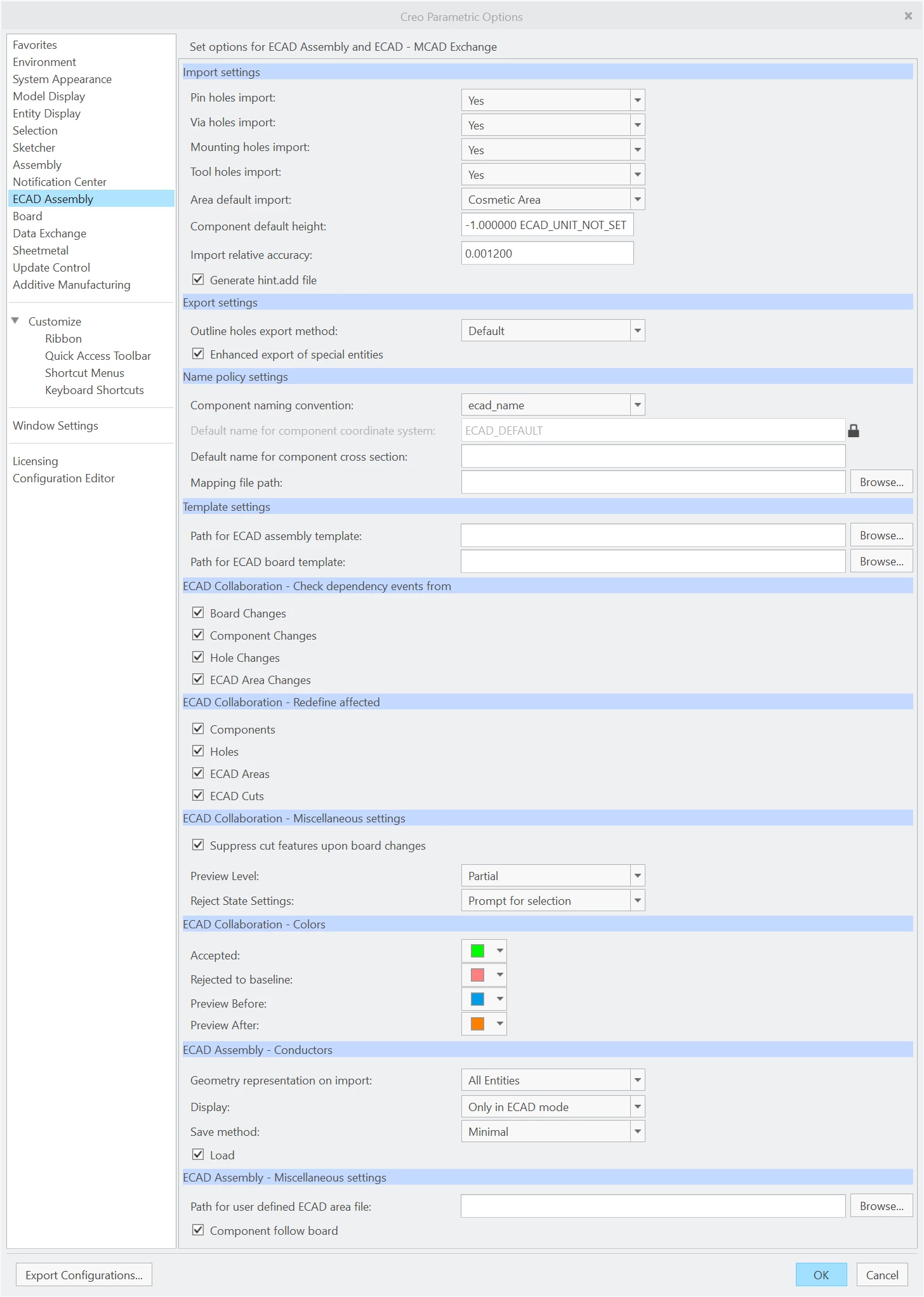
Task: Open Pin holes import dropdown
Action: (553, 100)
